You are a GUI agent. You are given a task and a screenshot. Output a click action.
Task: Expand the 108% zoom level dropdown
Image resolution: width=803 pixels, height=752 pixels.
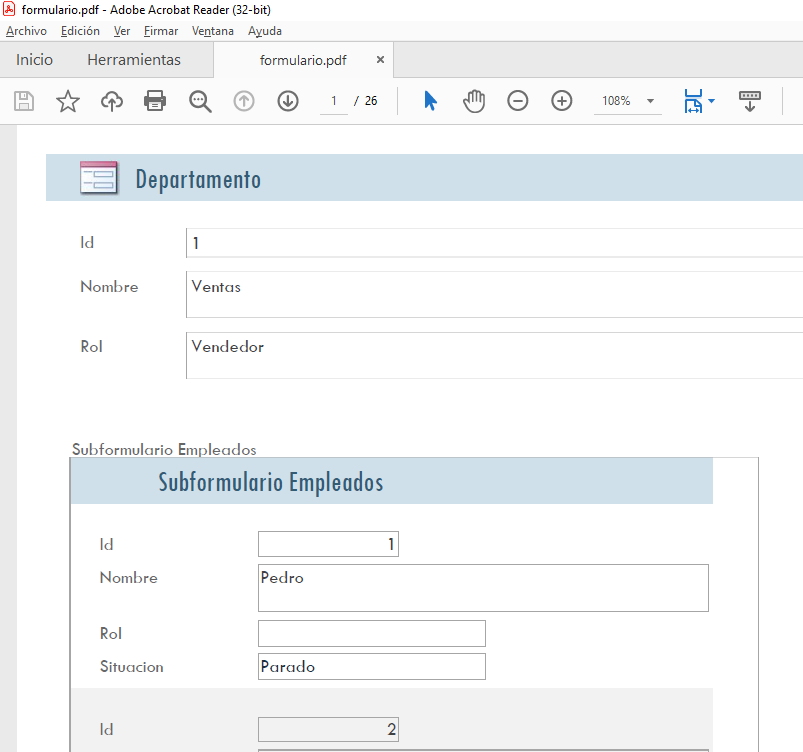pyautogui.click(x=650, y=101)
